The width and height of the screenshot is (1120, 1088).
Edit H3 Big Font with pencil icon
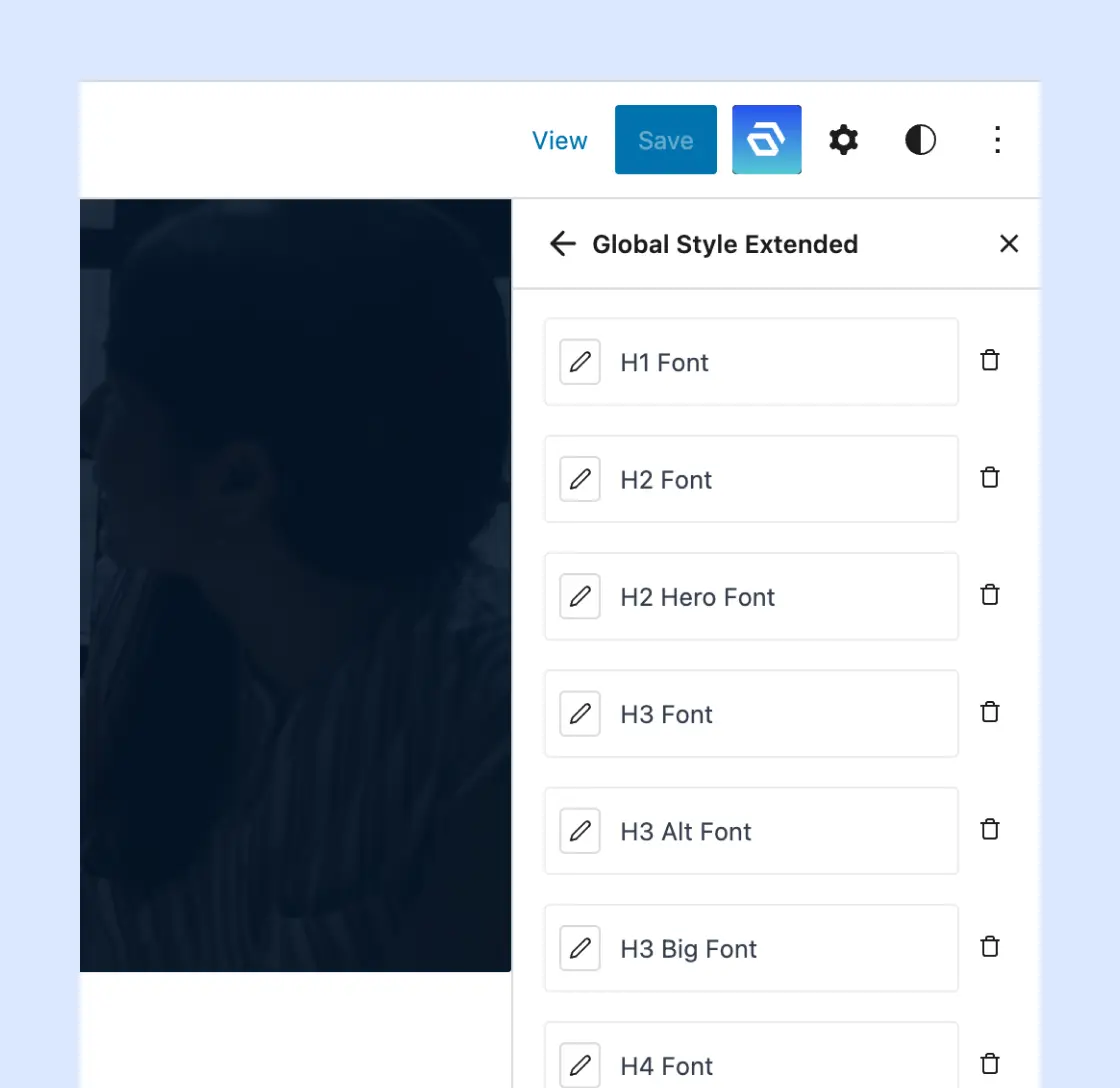pos(580,948)
